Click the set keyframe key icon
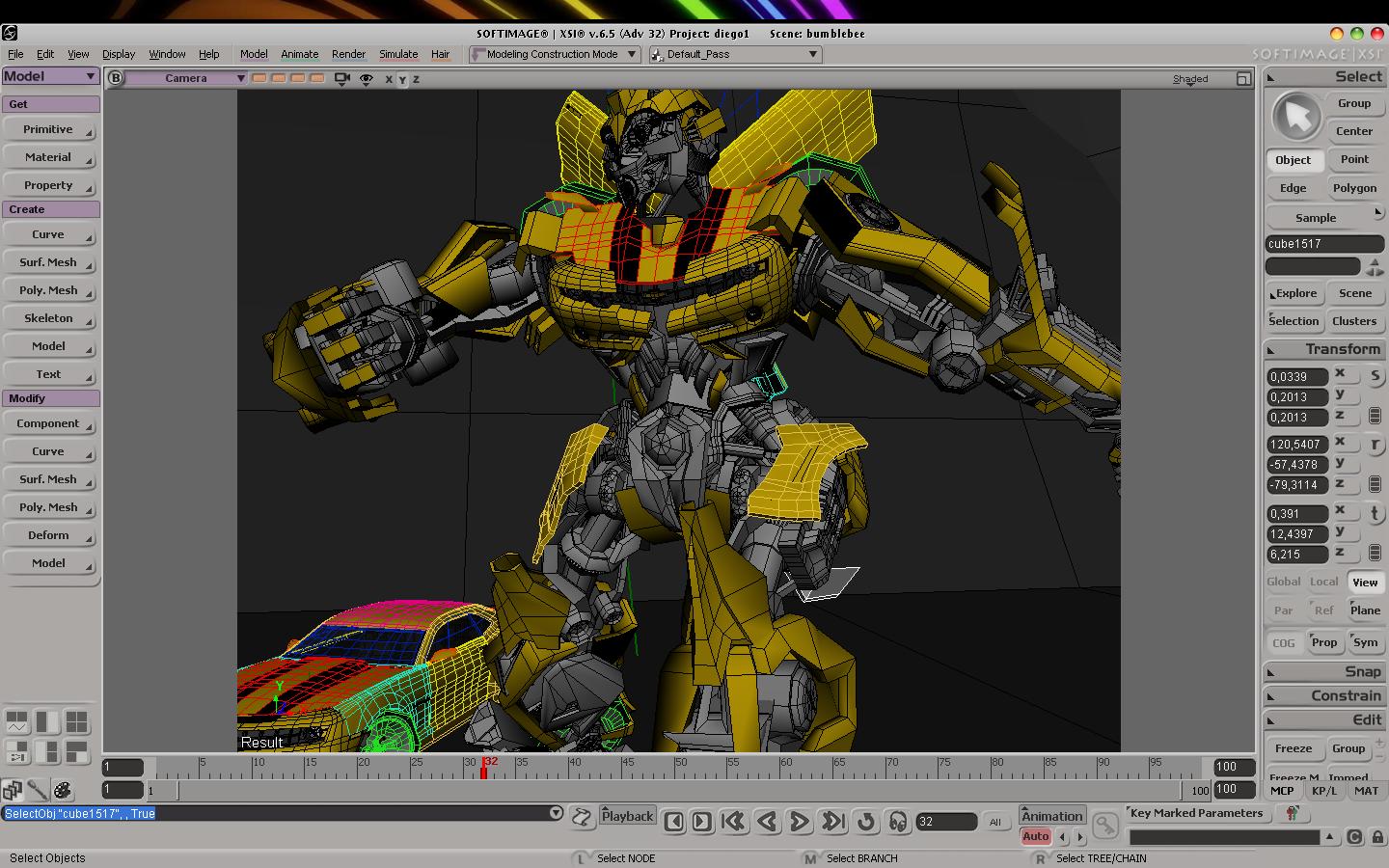Screen dimensions: 1389x868 (x=1104, y=826)
